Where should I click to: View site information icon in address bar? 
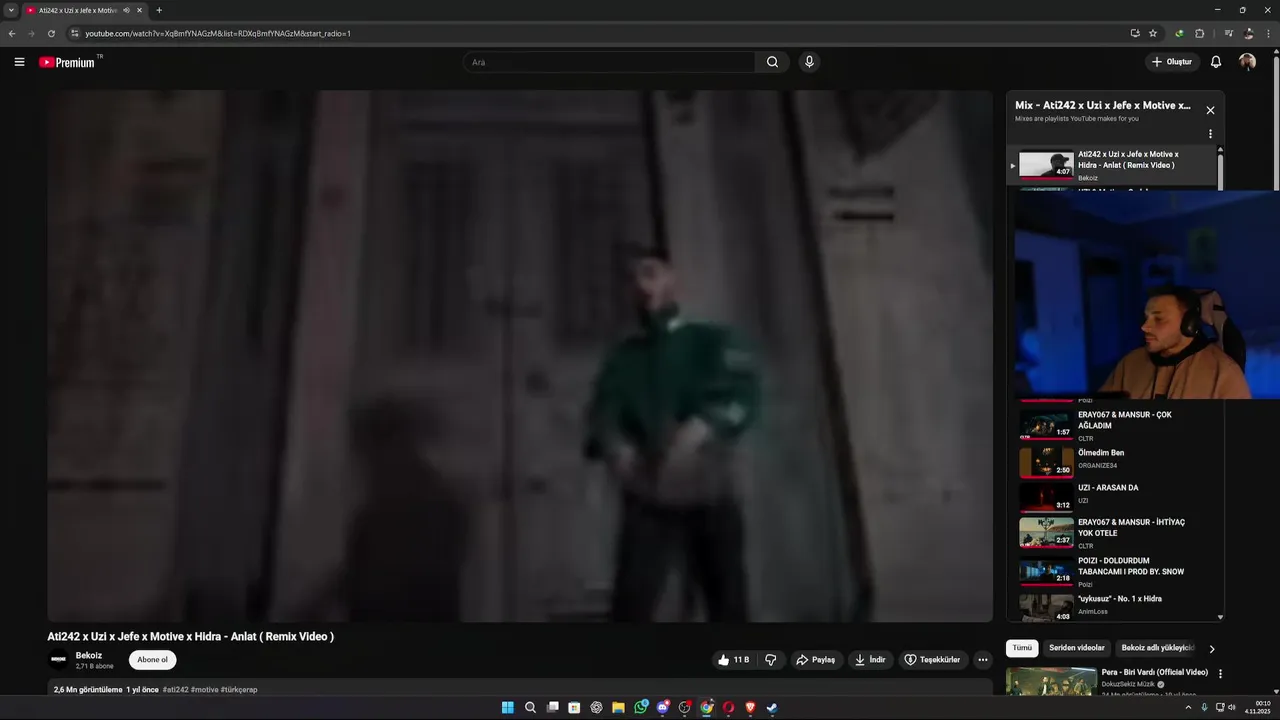point(74,33)
